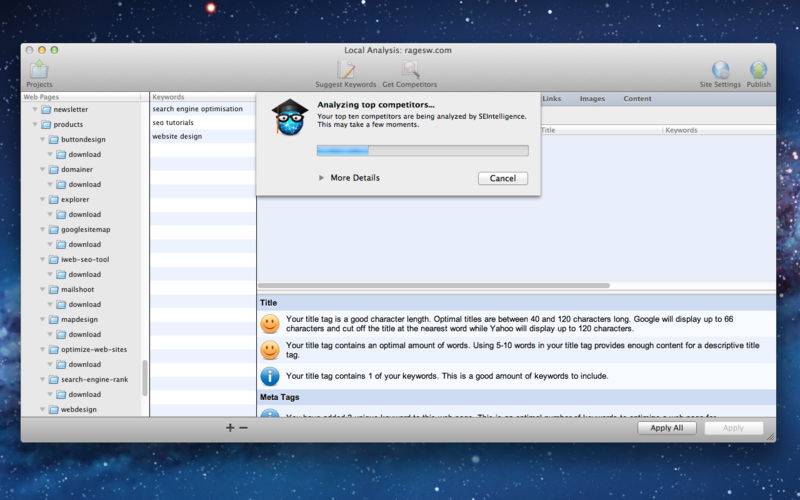Screen dimensions: 800x500
Task: Click the SEIntelligence graduate mascot icon
Action: coord(290,117)
